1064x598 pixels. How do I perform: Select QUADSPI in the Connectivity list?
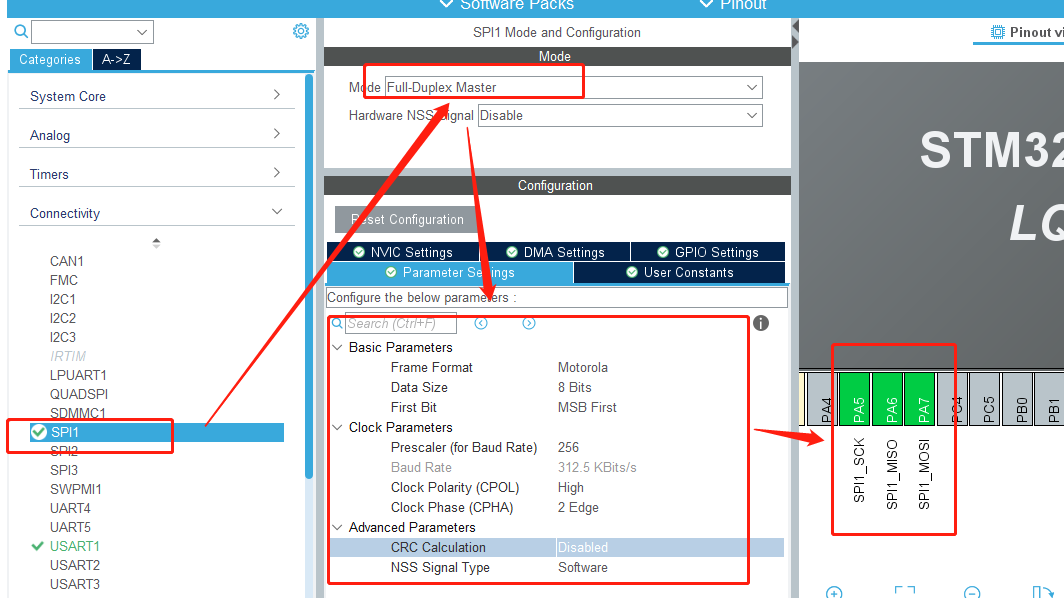[79, 394]
